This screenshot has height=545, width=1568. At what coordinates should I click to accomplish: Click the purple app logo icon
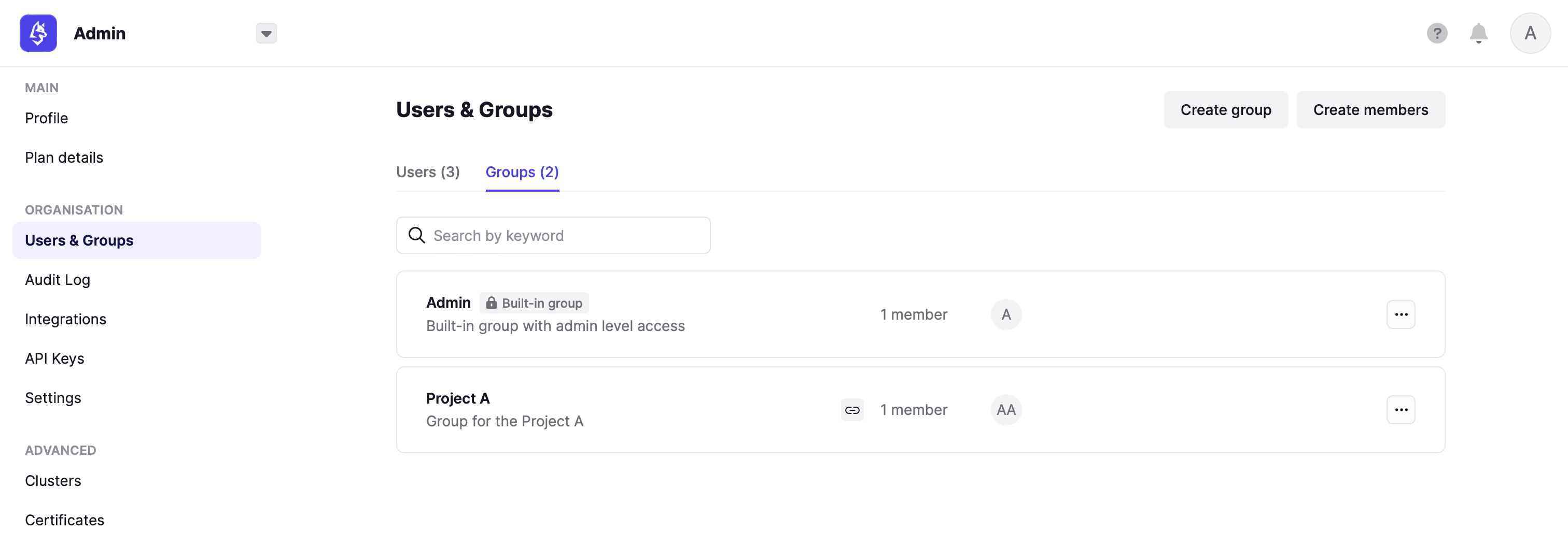tap(38, 34)
